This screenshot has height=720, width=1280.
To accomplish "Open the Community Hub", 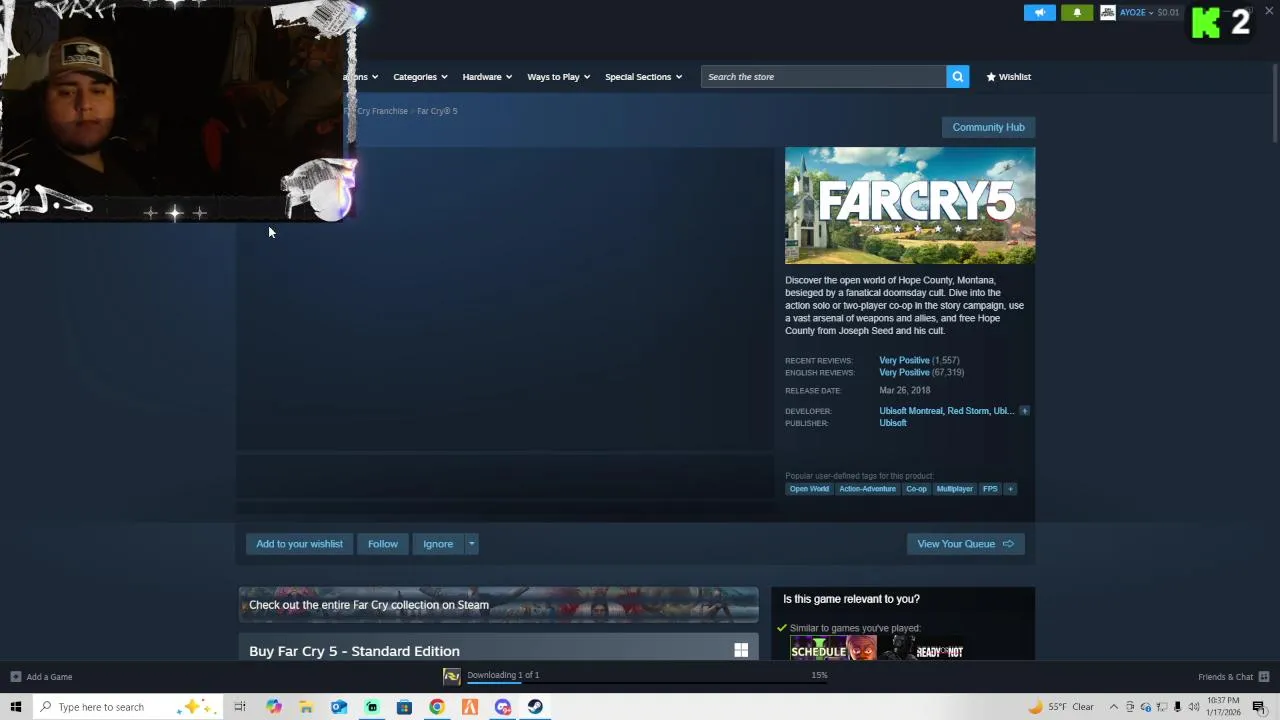I will (x=988, y=127).
